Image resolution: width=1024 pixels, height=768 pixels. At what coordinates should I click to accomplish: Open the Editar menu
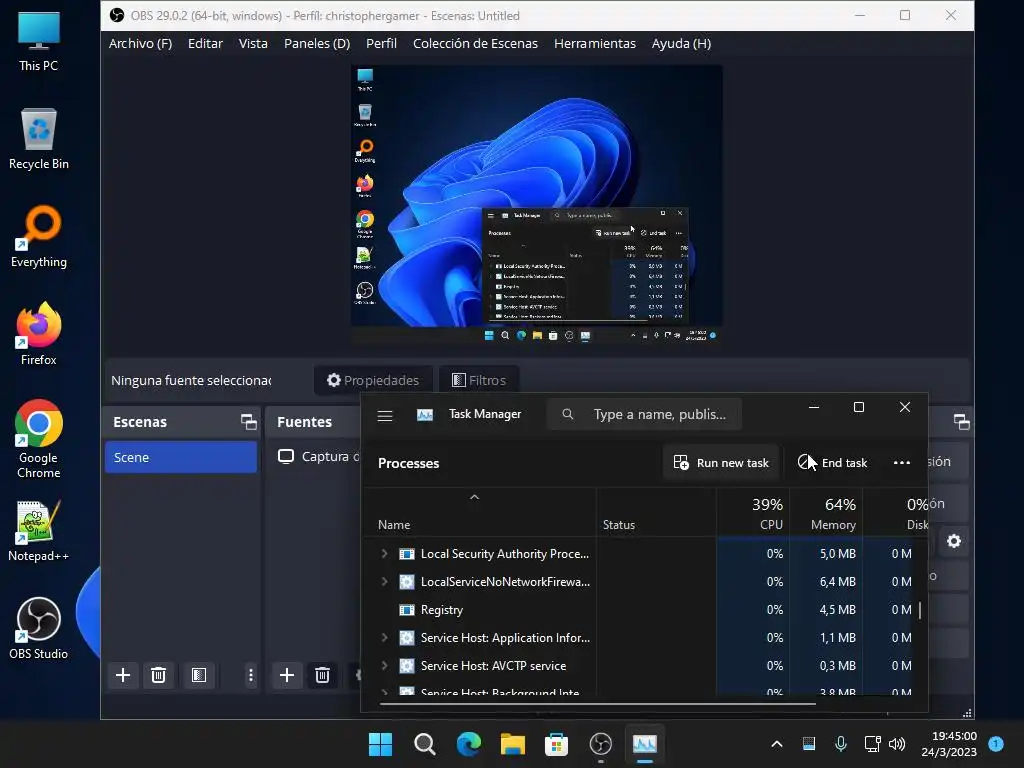pos(205,44)
